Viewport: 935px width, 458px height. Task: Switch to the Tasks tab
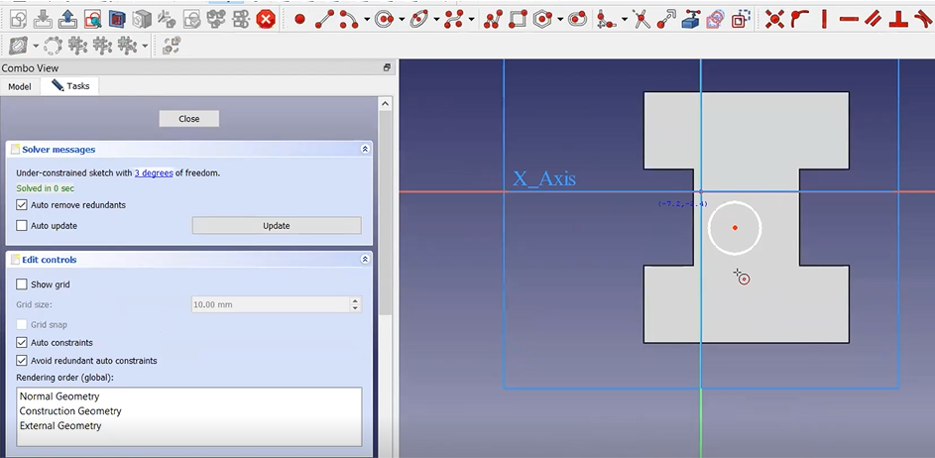70,86
